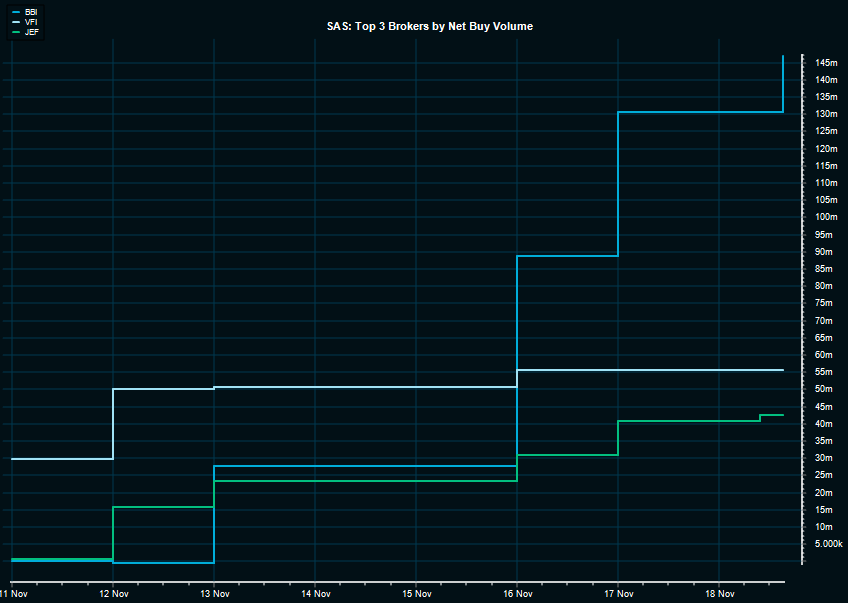
Task: Select the 18 Nov x-axis label
Action: point(719,593)
